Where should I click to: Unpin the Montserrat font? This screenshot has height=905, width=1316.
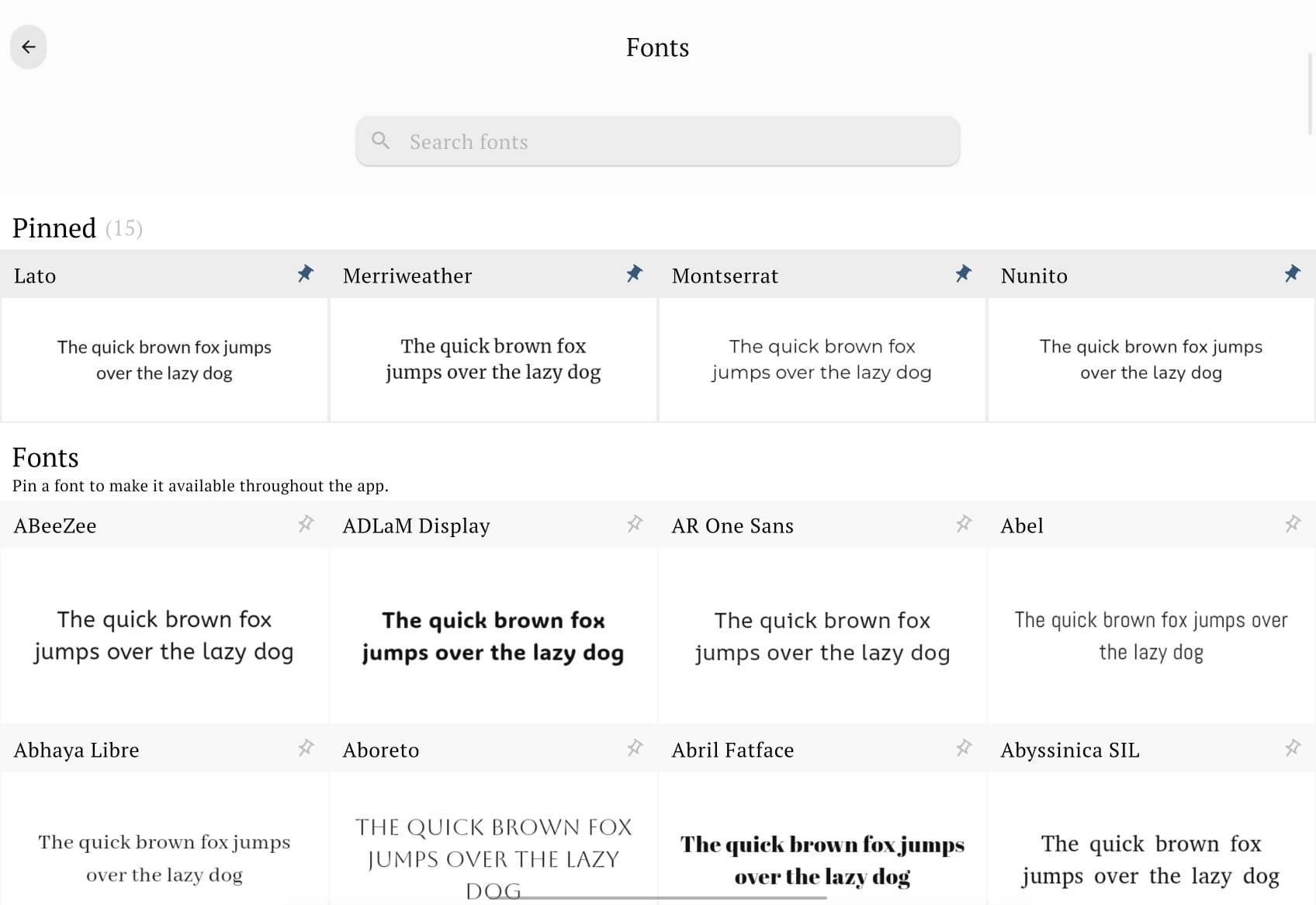964,274
